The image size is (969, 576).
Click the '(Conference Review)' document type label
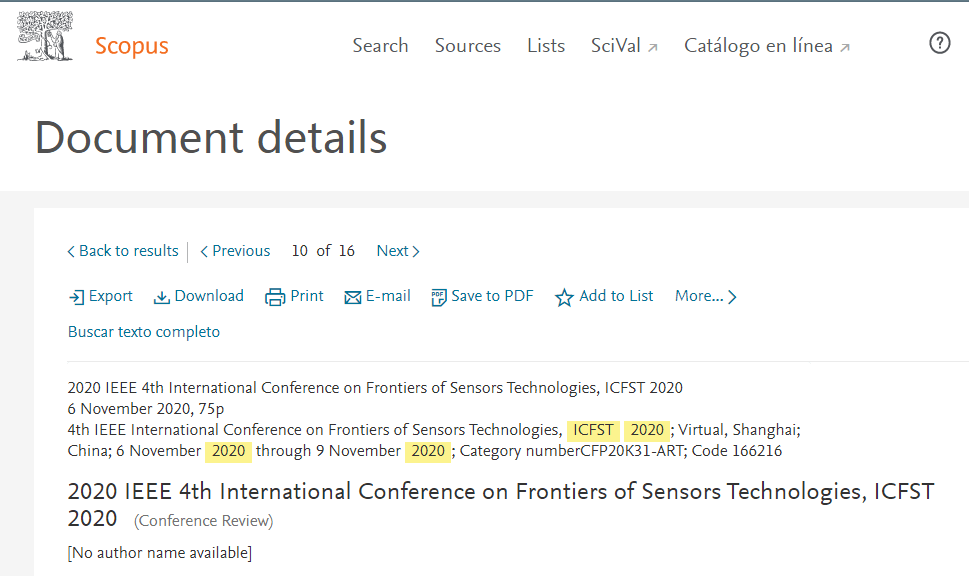tap(204, 521)
